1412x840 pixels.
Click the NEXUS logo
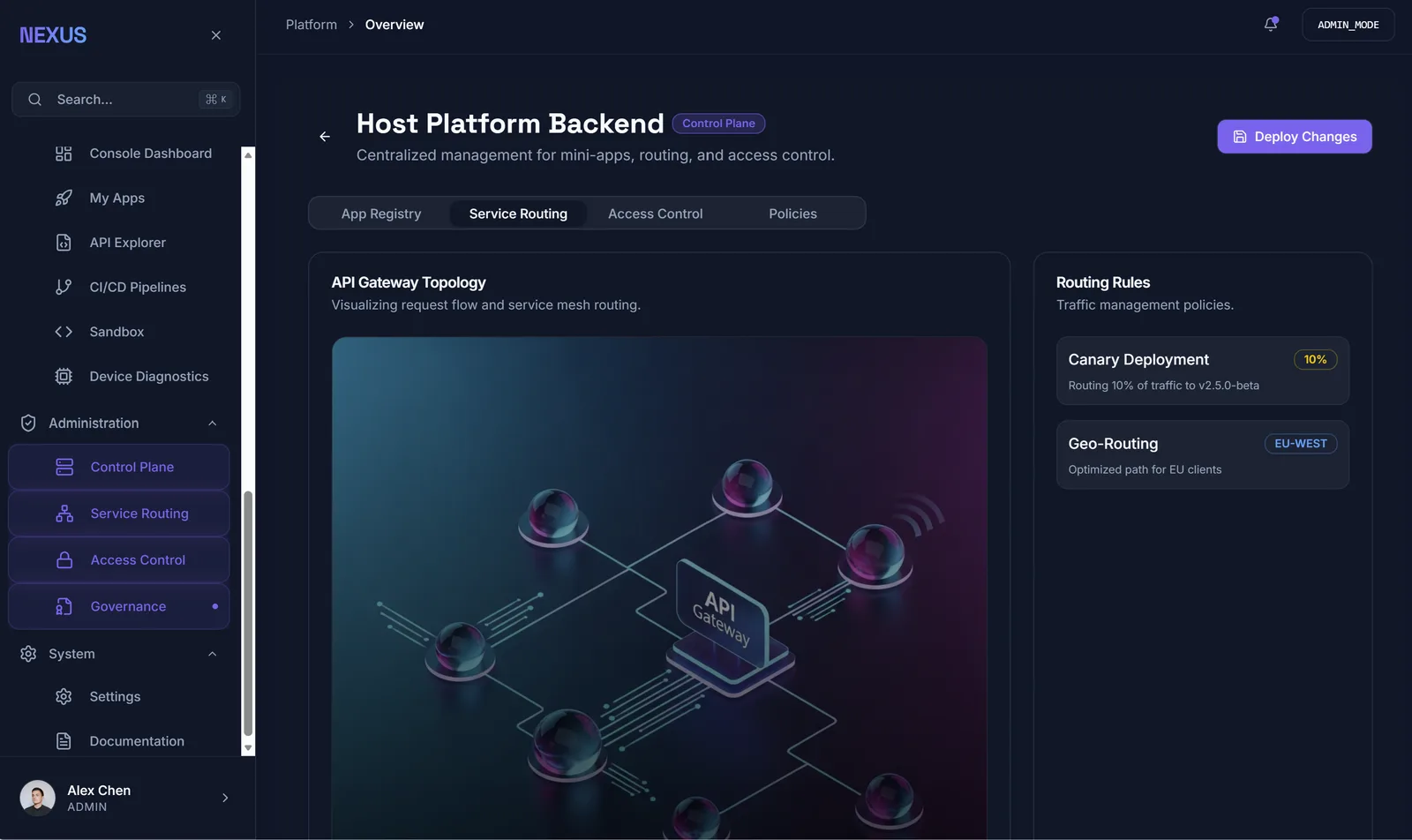pos(53,35)
